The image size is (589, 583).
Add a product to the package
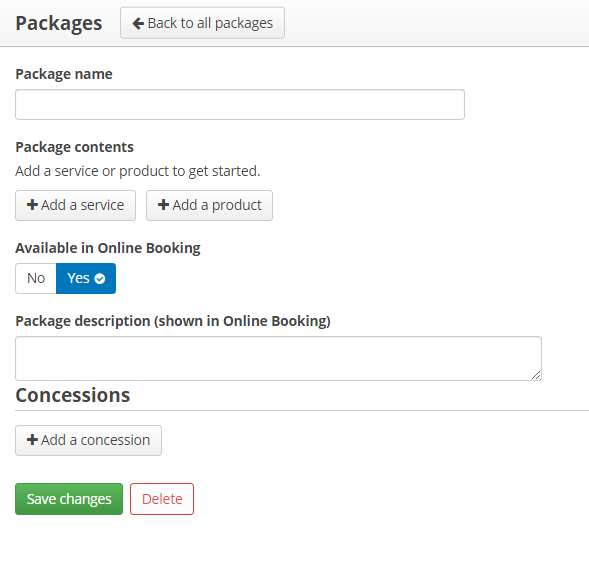(210, 205)
